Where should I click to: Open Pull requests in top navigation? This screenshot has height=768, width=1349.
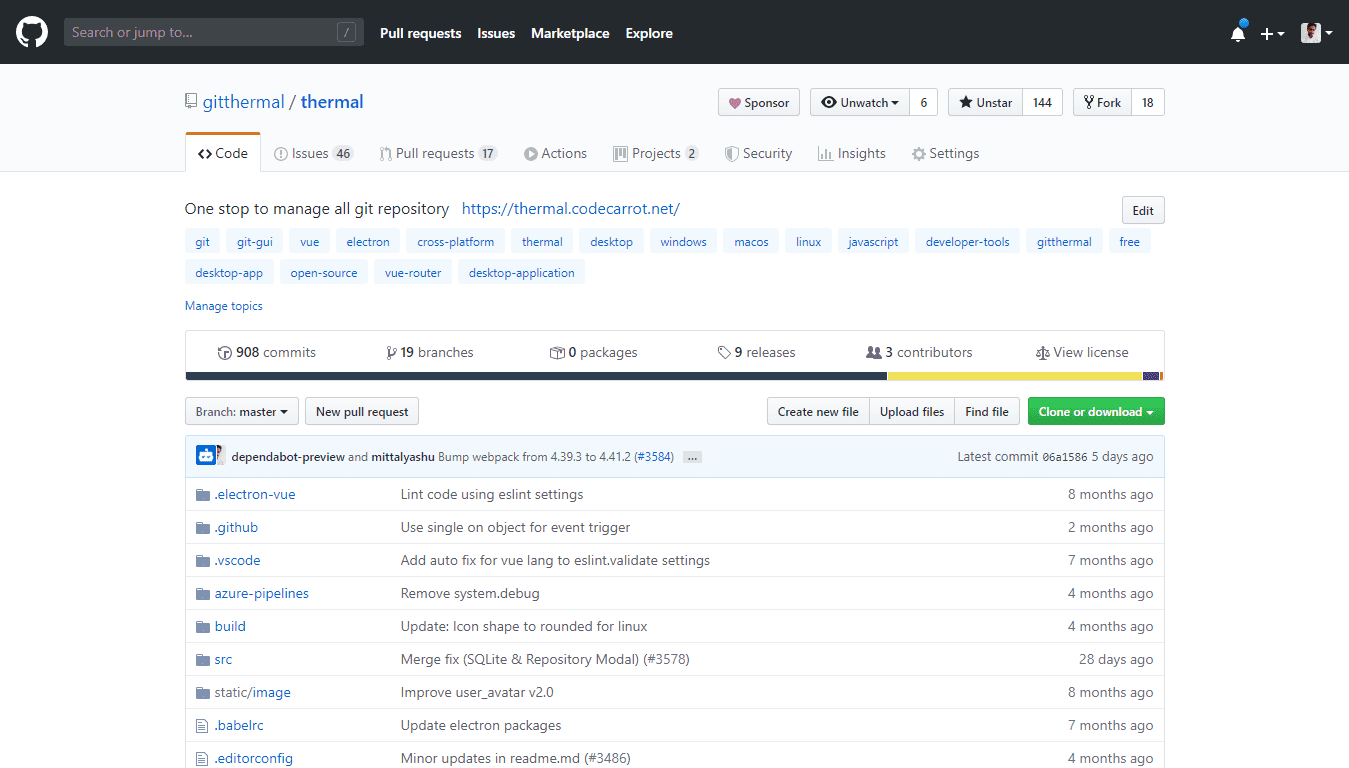(x=420, y=33)
